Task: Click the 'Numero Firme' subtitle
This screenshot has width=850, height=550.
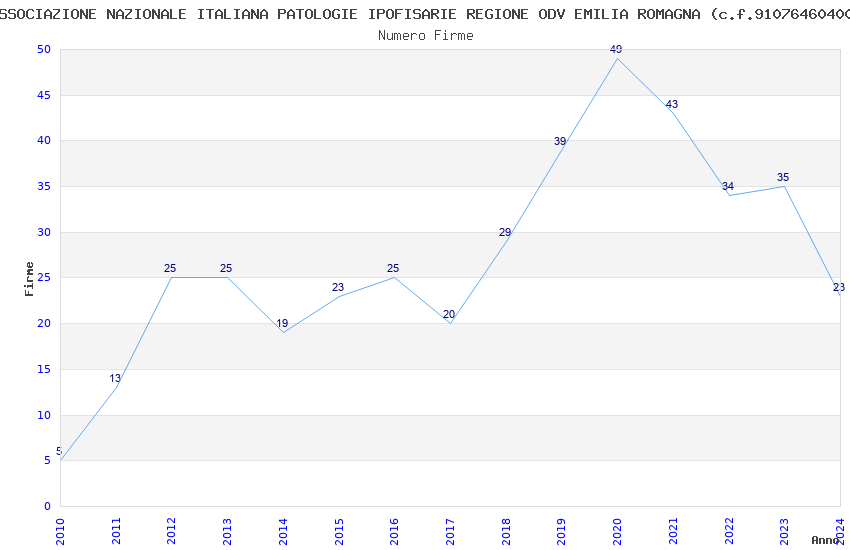Action: 426,36
